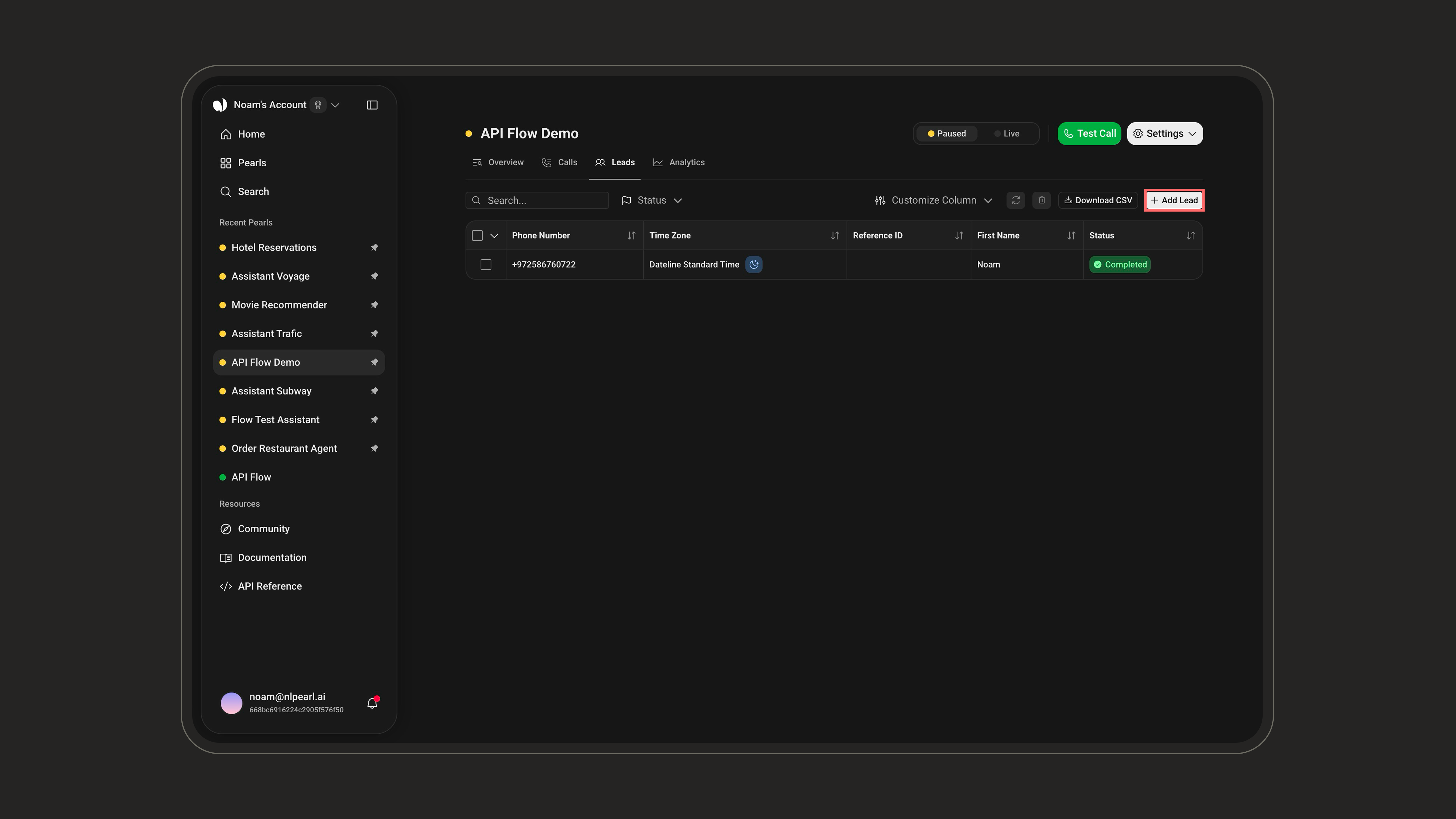Open Assistant Voyage pearl

[270, 276]
